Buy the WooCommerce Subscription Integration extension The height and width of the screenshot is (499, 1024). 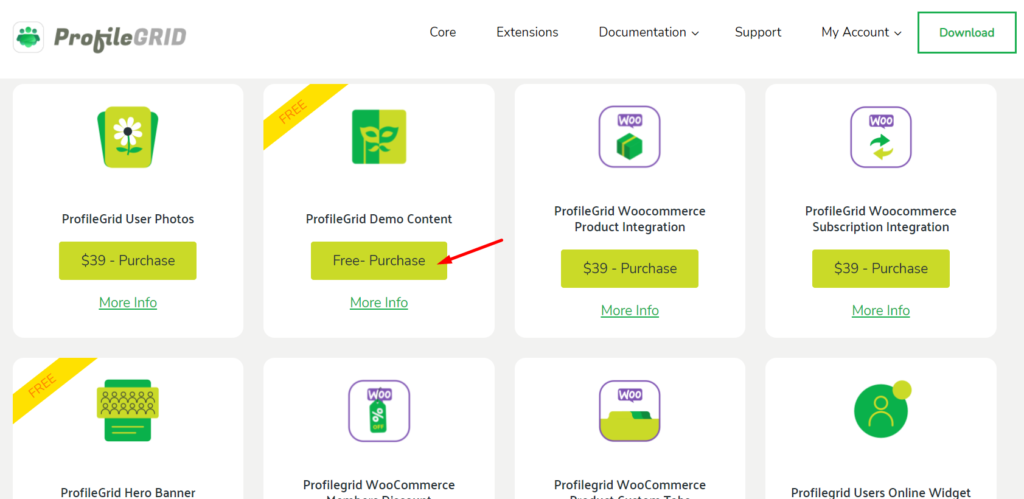[x=880, y=269]
